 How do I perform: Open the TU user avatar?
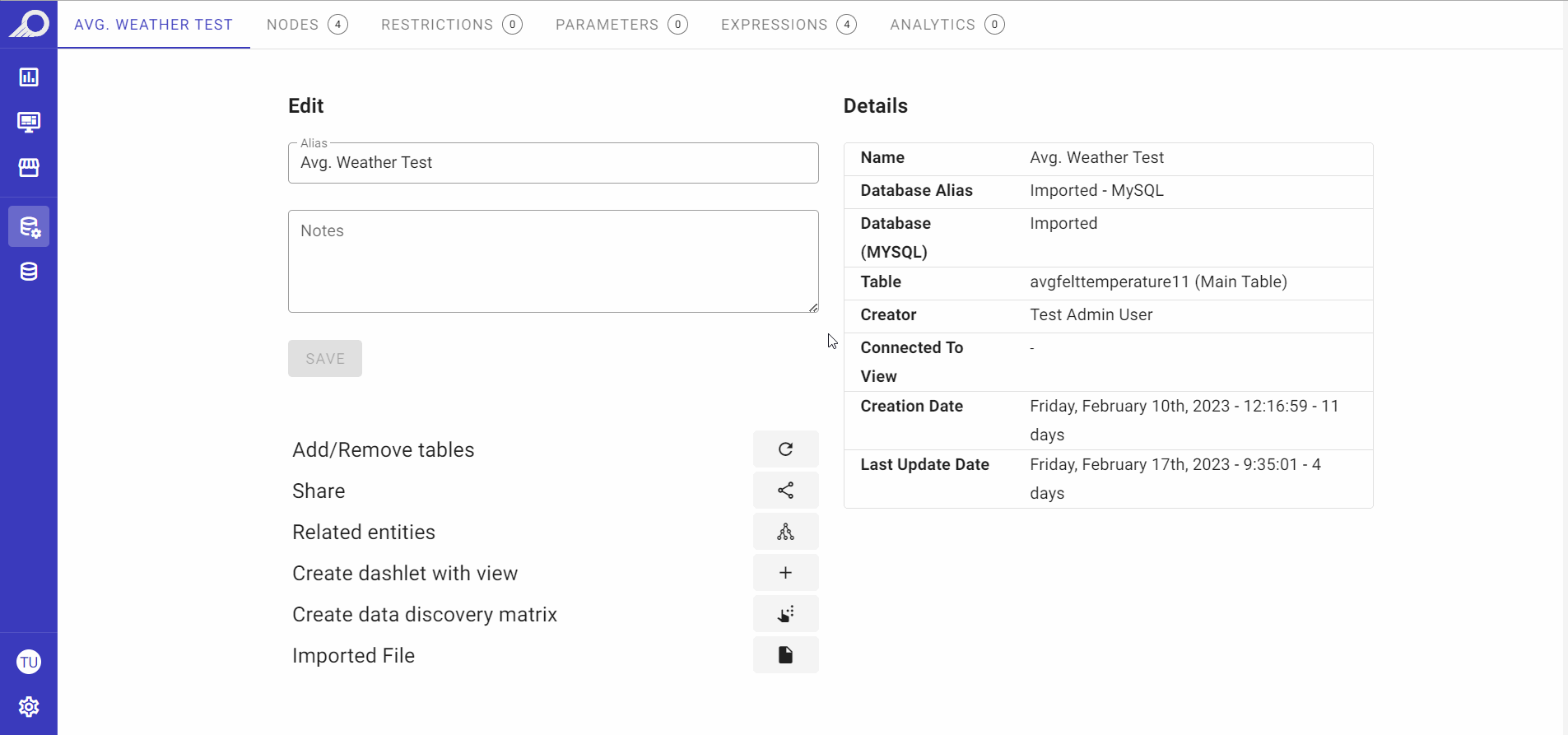[x=29, y=662]
